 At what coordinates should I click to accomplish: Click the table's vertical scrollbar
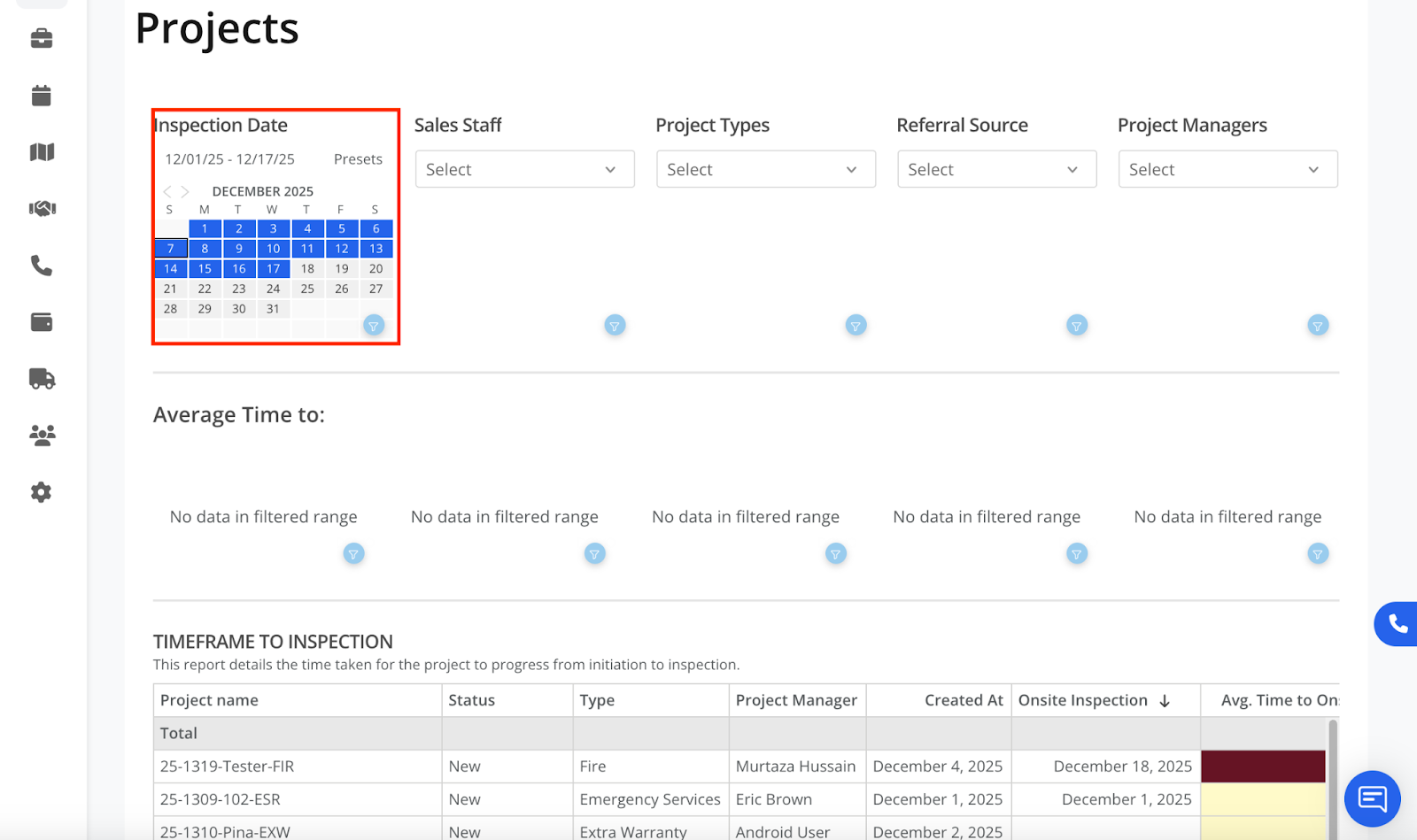(1333, 779)
